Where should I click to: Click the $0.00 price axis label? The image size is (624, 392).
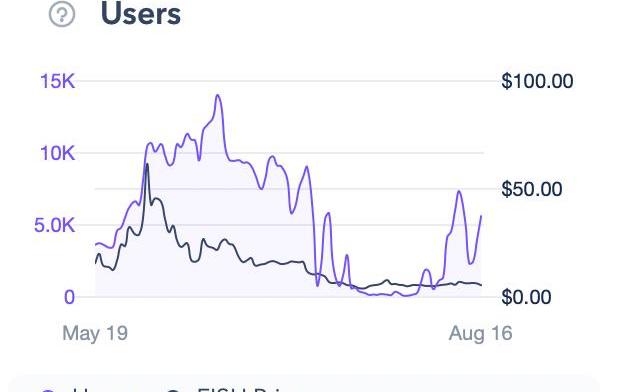click(526, 297)
